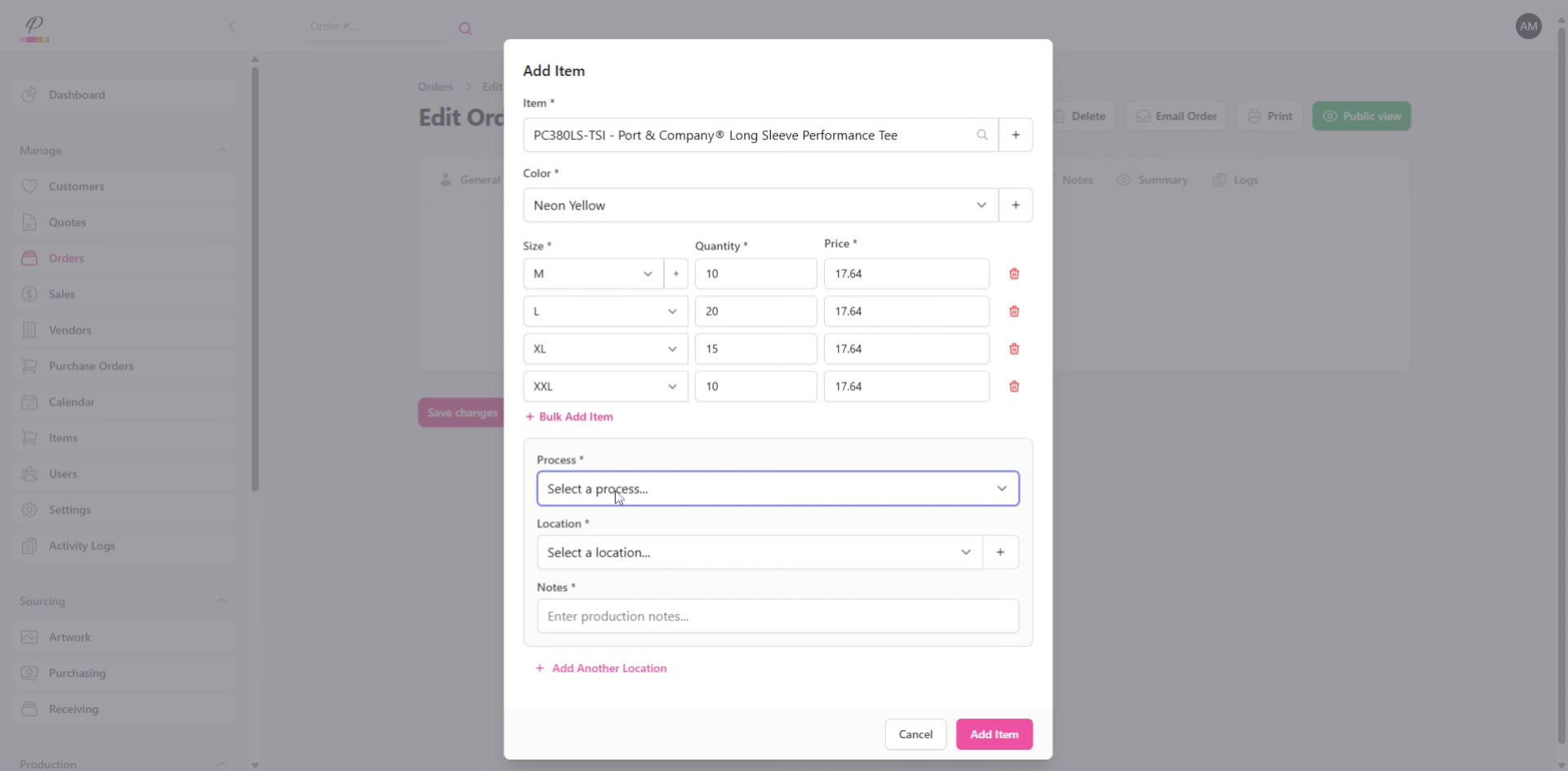The height and width of the screenshot is (771, 1568).
Task: Click the Bulk Add Item link
Action: 569,417
